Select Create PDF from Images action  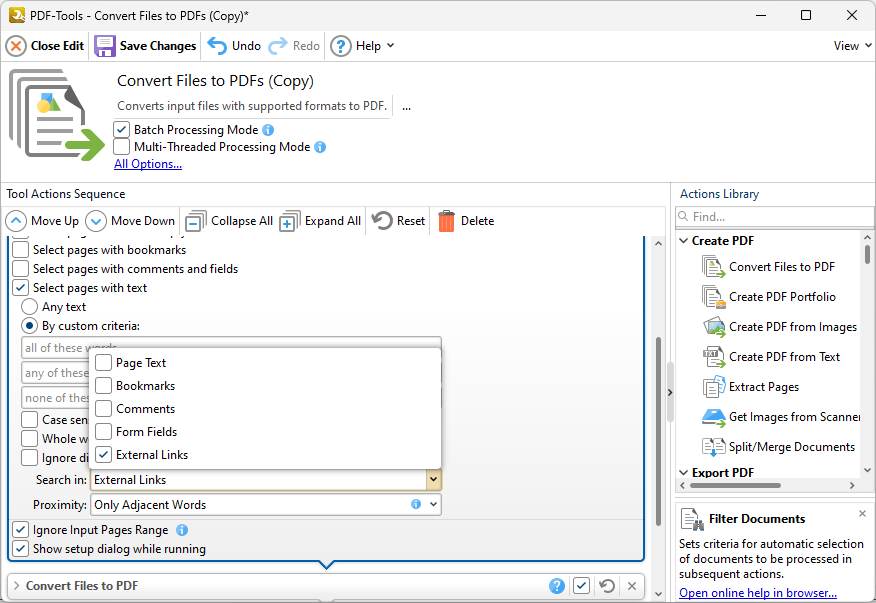pyautogui.click(x=779, y=327)
